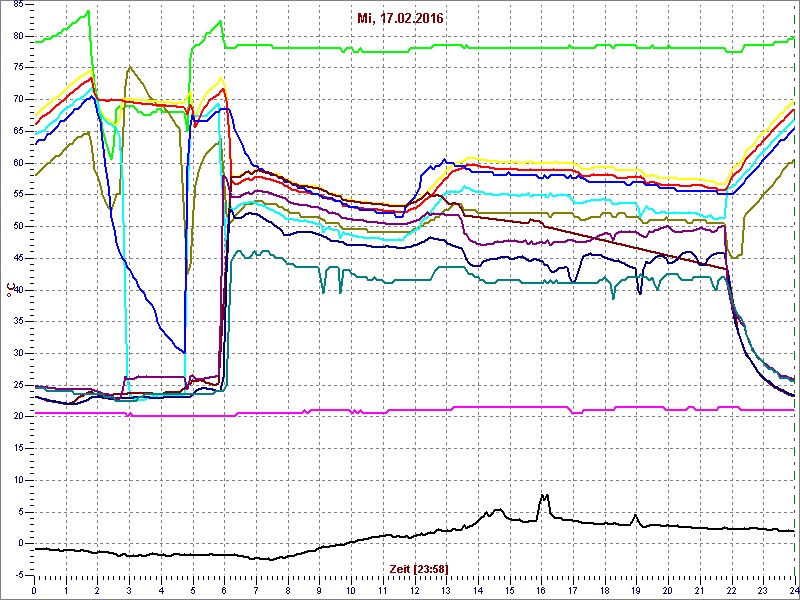Pick the 20 tick on the vertical temperature axis
This screenshot has width=800, height=600.
click(17, 417)
